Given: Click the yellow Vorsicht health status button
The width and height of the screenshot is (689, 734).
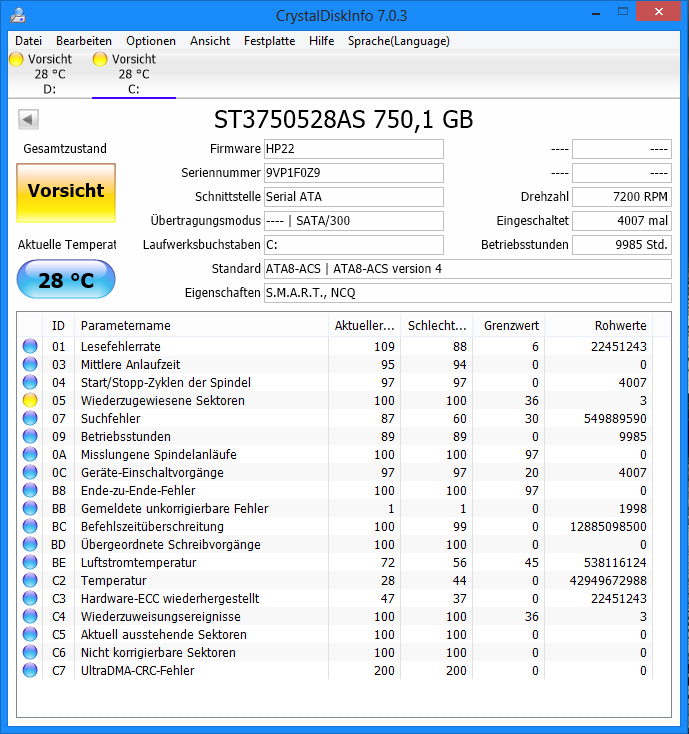Looking at the screenshot, I should pos(66,192).
